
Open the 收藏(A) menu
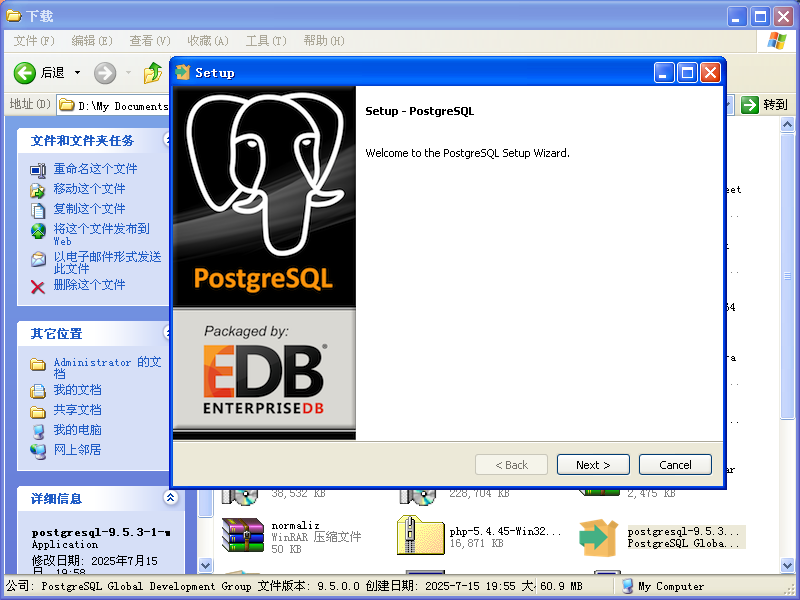pos(208,41)
